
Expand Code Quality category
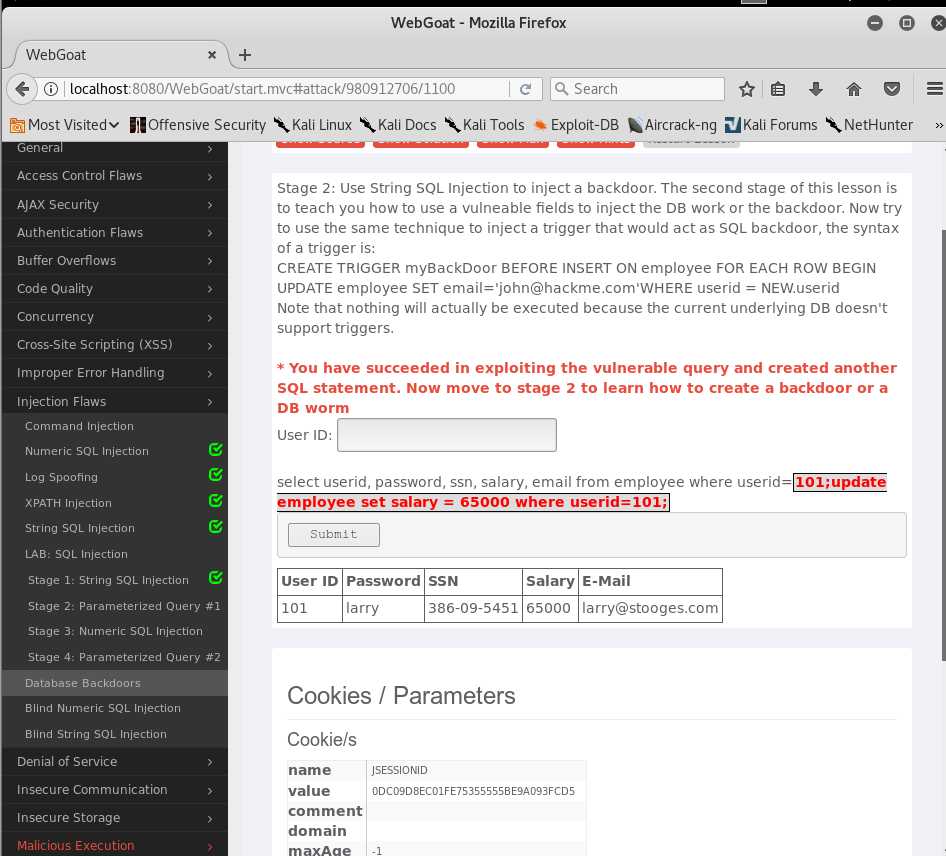[115, 288]
